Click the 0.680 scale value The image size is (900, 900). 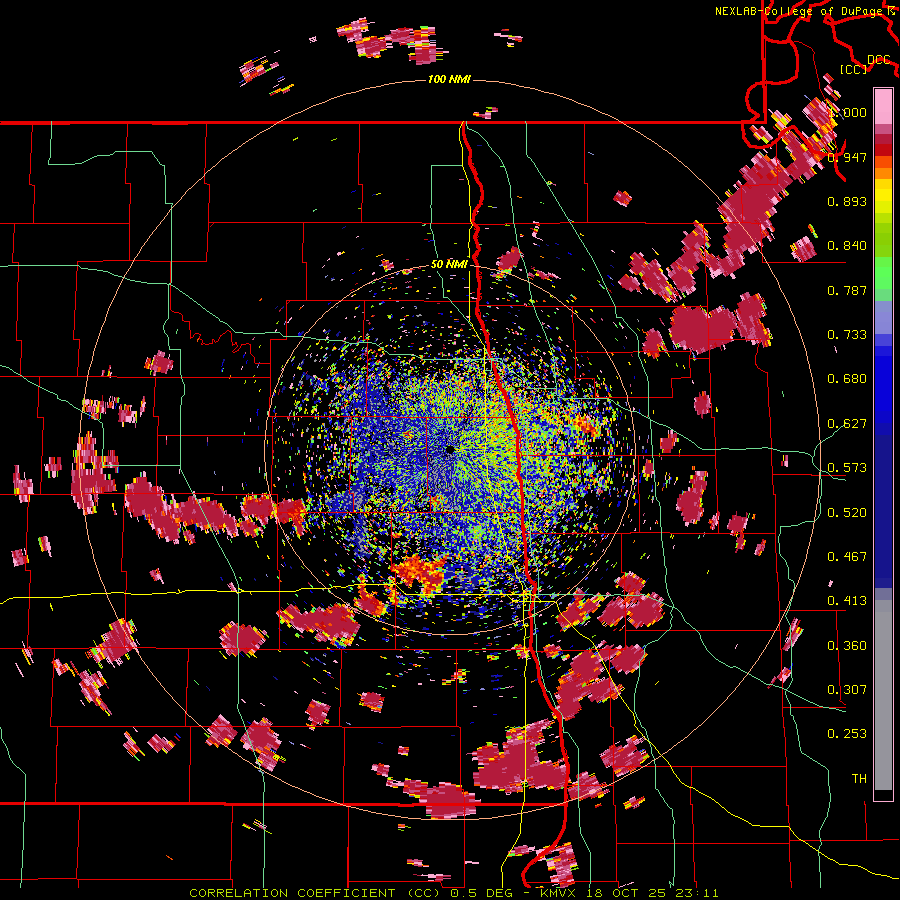847,379
